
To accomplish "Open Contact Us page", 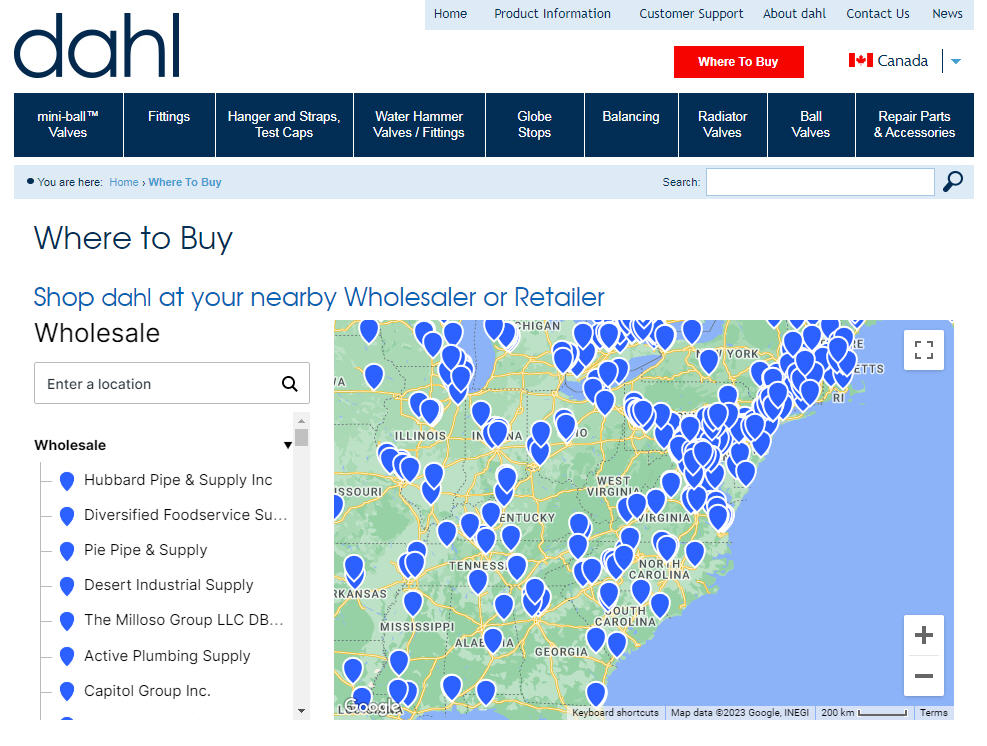I will (x=877, y=14).
